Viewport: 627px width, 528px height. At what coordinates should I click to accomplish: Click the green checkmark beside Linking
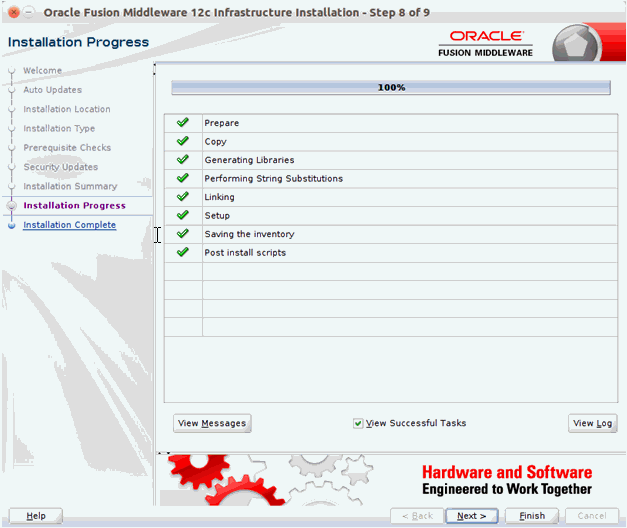[183, 196]
